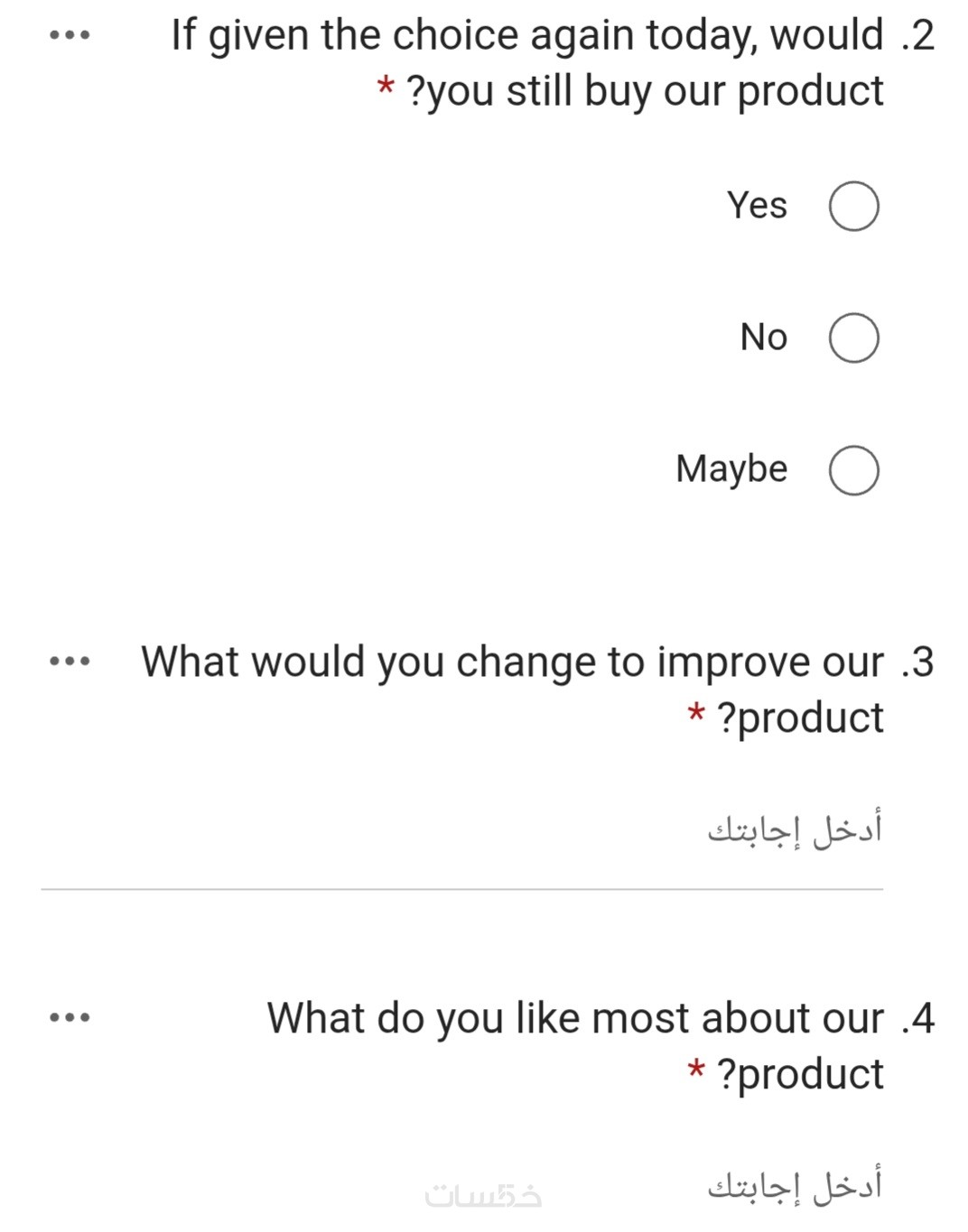Click the Yes option label
The height and width of the screenshot is (1232, 968).
[757, 206]
